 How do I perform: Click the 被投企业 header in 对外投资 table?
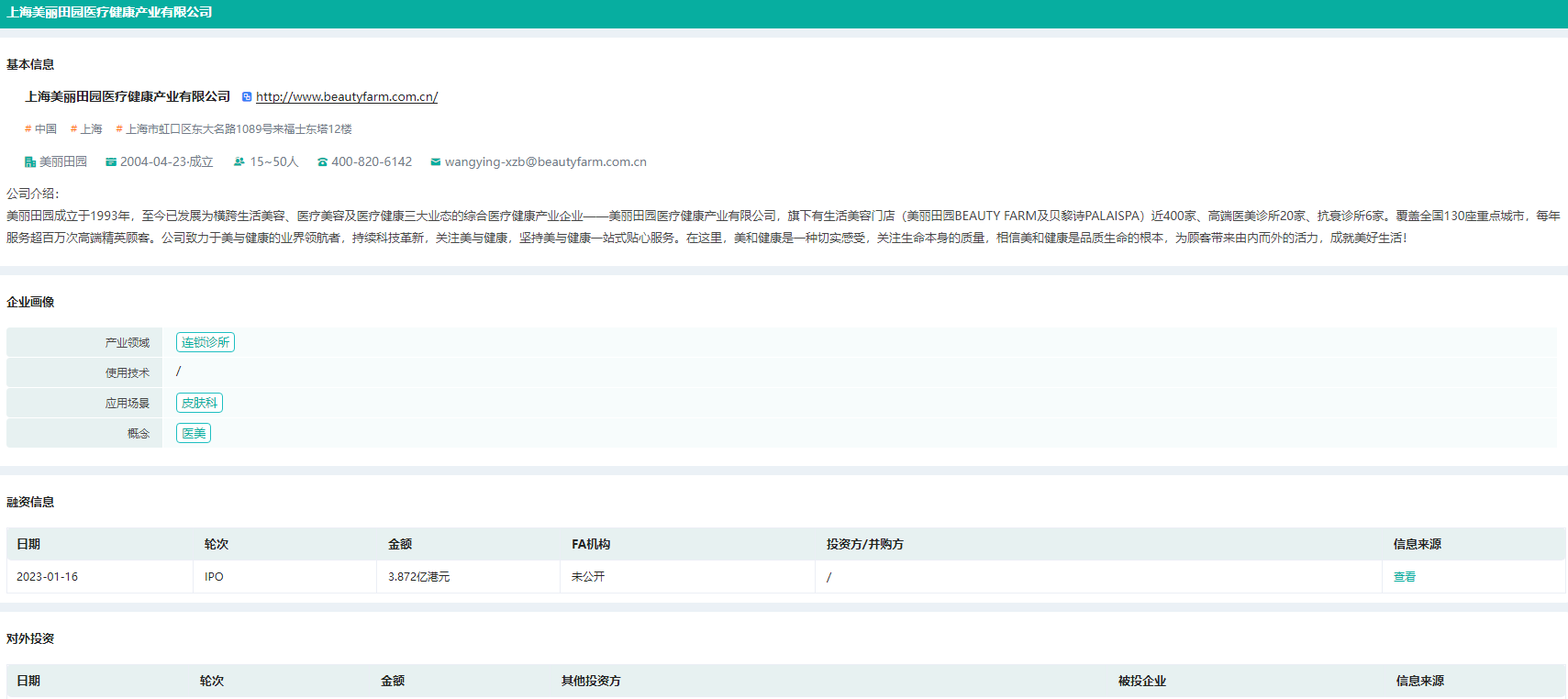(1141, 681)
